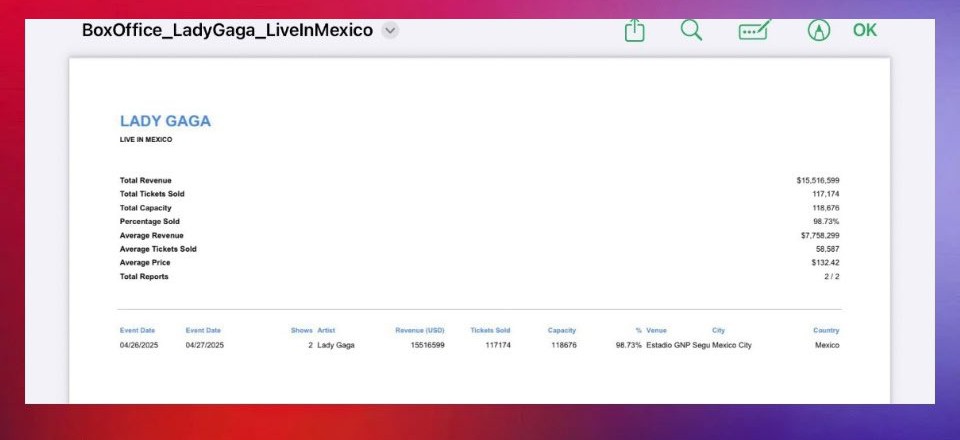Select the Estadio GNP Segu venue cell
This screenshot has width=960, height=440.
(x=678, y=345)
